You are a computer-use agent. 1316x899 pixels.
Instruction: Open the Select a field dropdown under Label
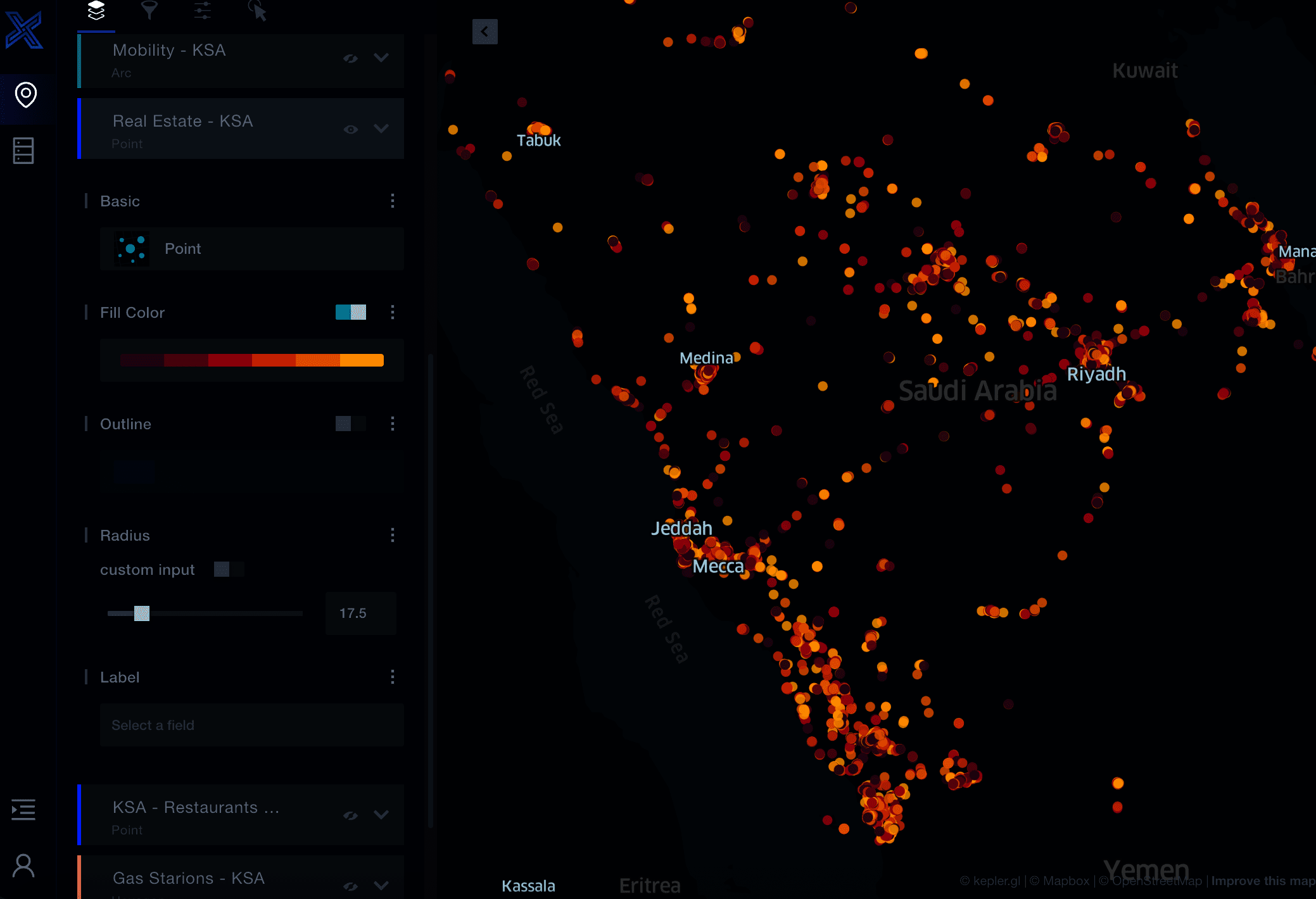pos(251,725)
